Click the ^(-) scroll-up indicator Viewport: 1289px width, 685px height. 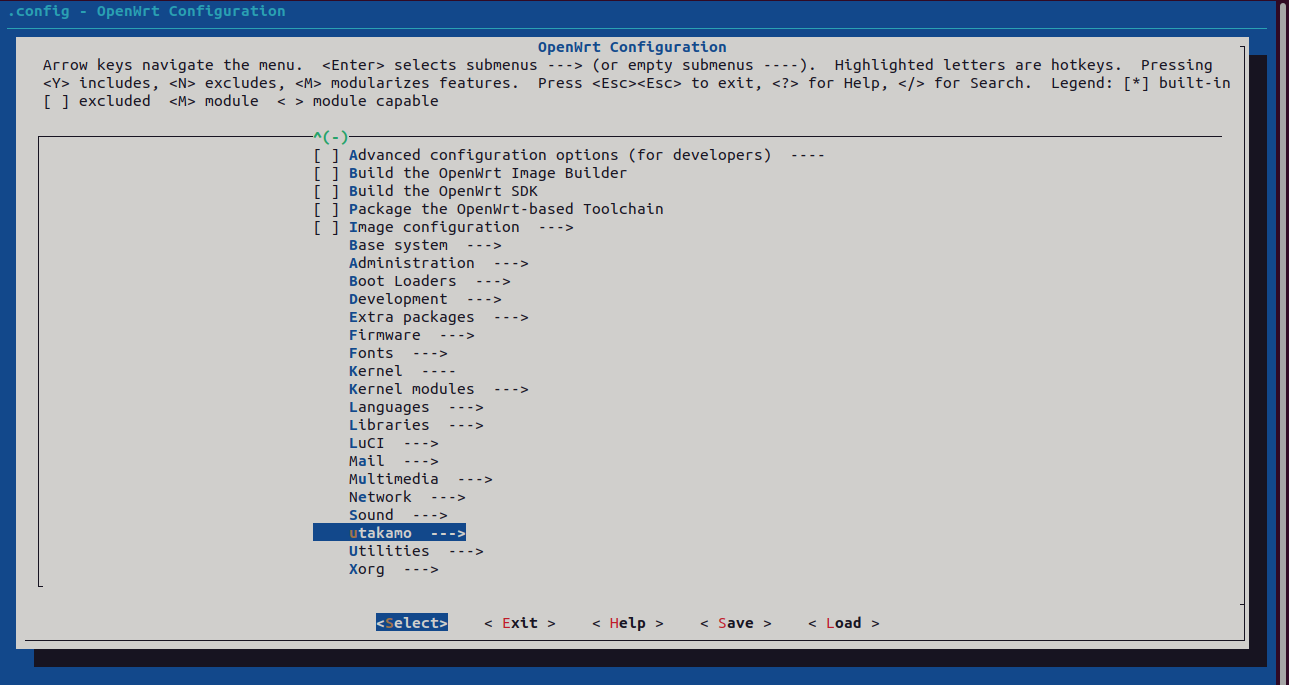[x=330, y=137]
